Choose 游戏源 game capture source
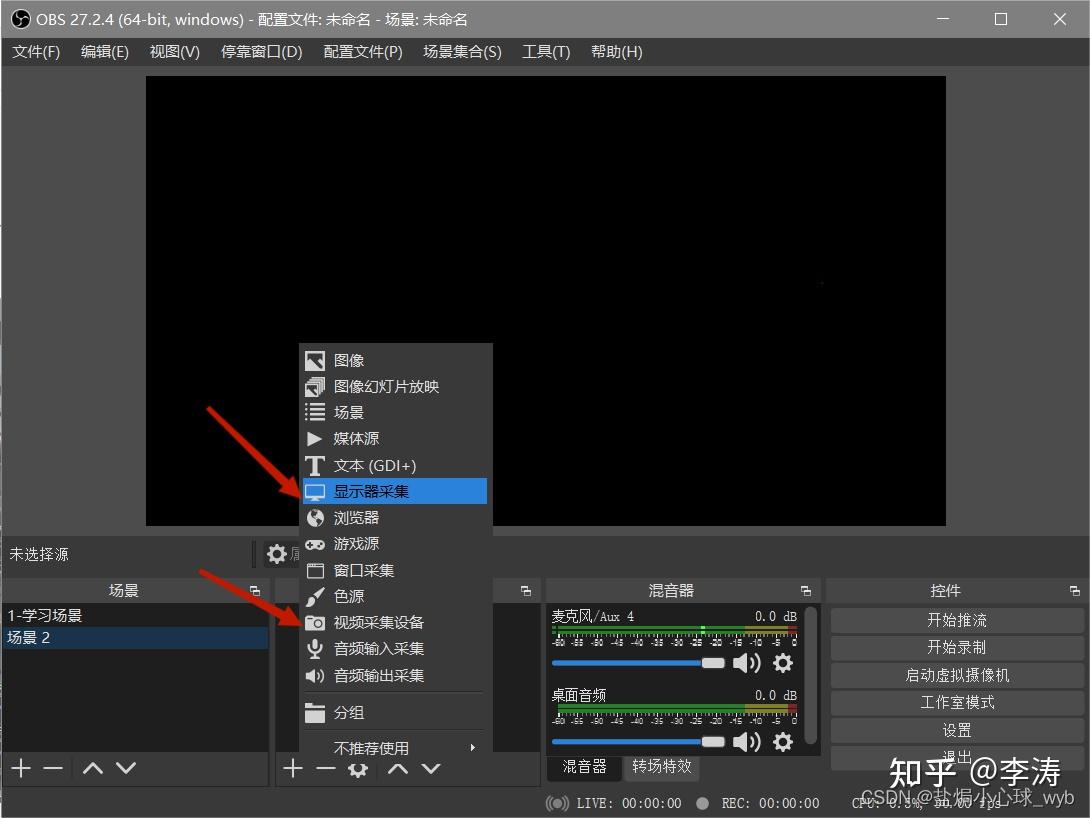1090x818 pixels. click(395, 543)
